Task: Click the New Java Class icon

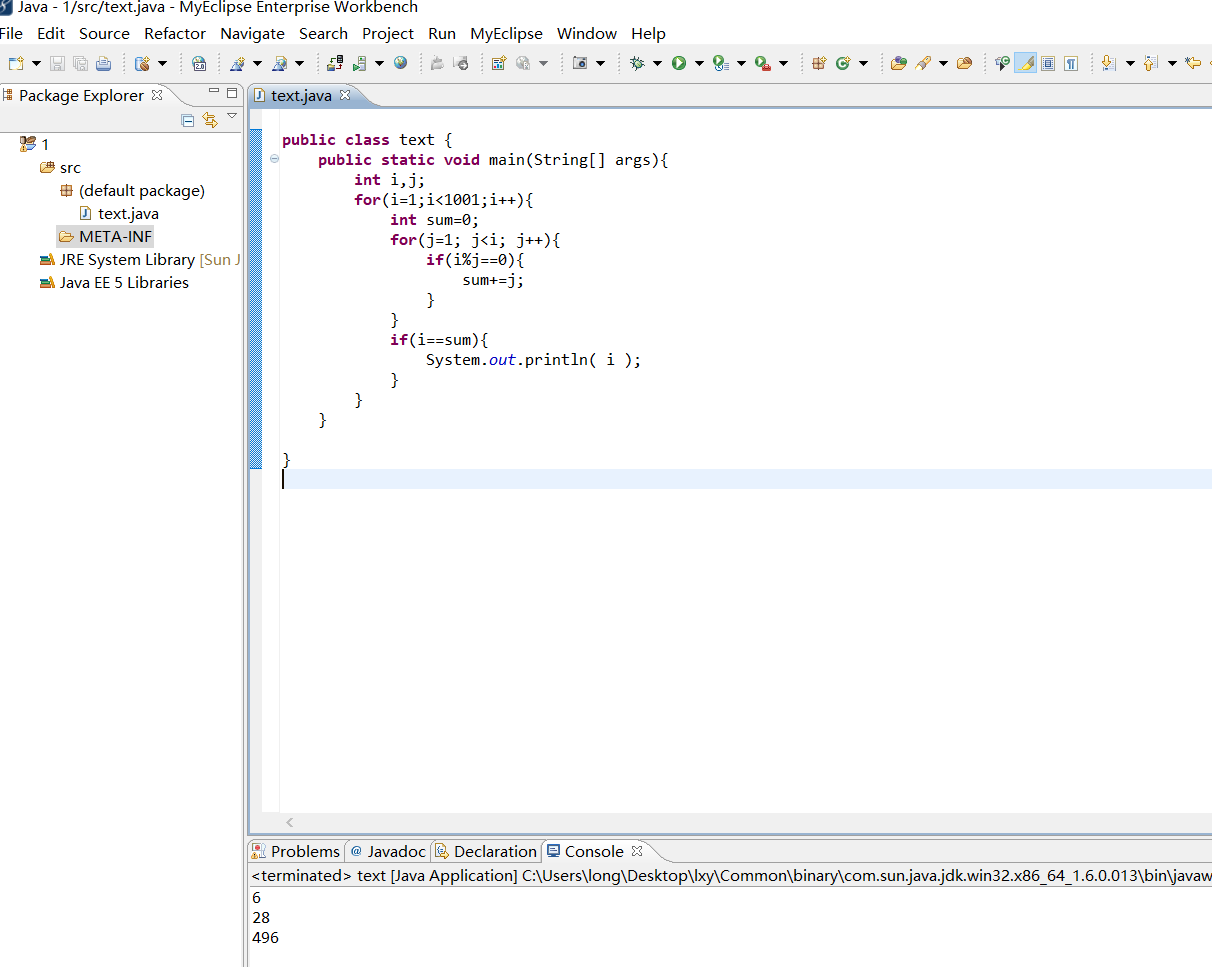Action: [842, 63]
